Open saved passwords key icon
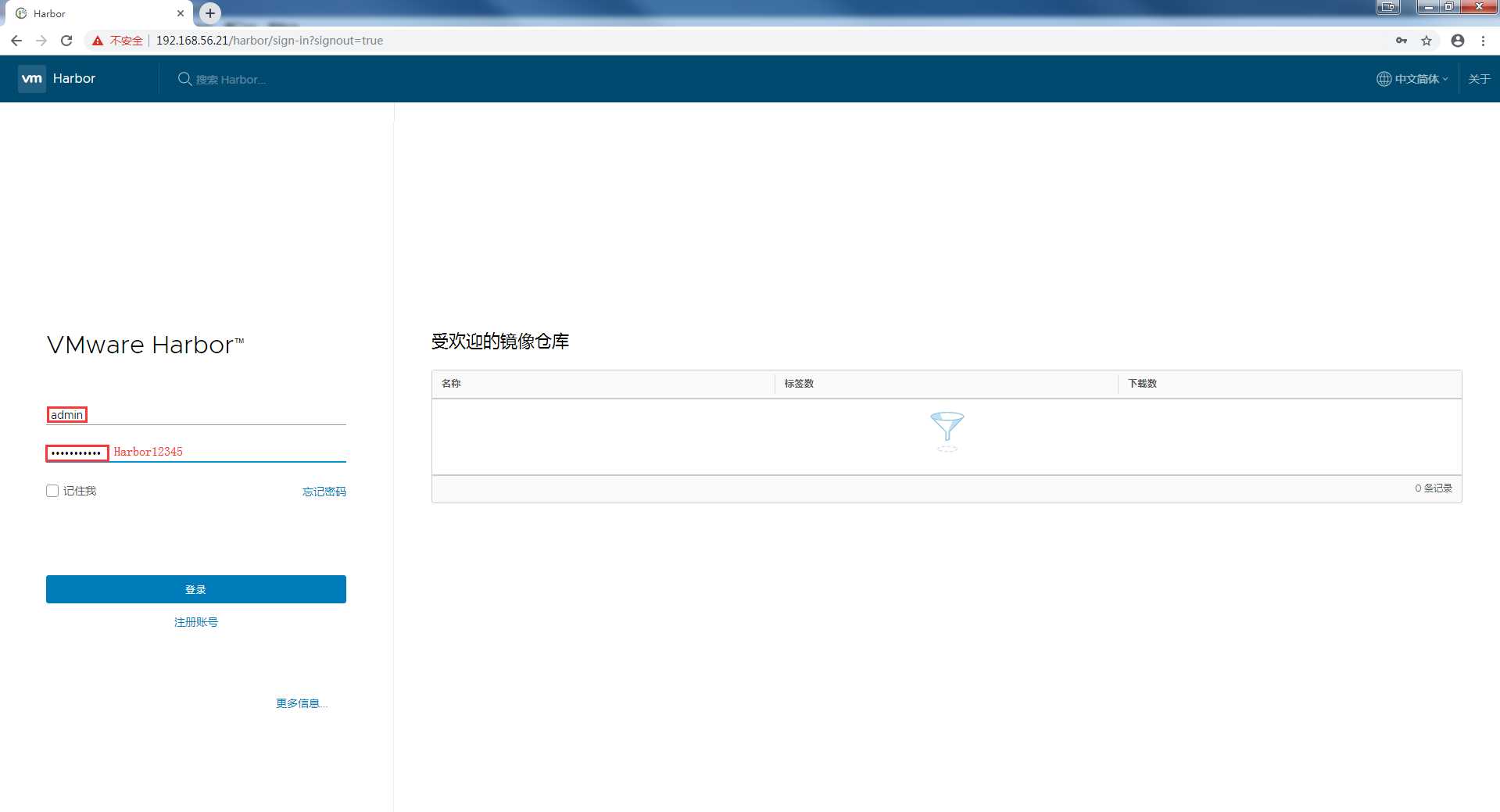This screenshot has height=812, width=1500. click(x=1402, y=41)
